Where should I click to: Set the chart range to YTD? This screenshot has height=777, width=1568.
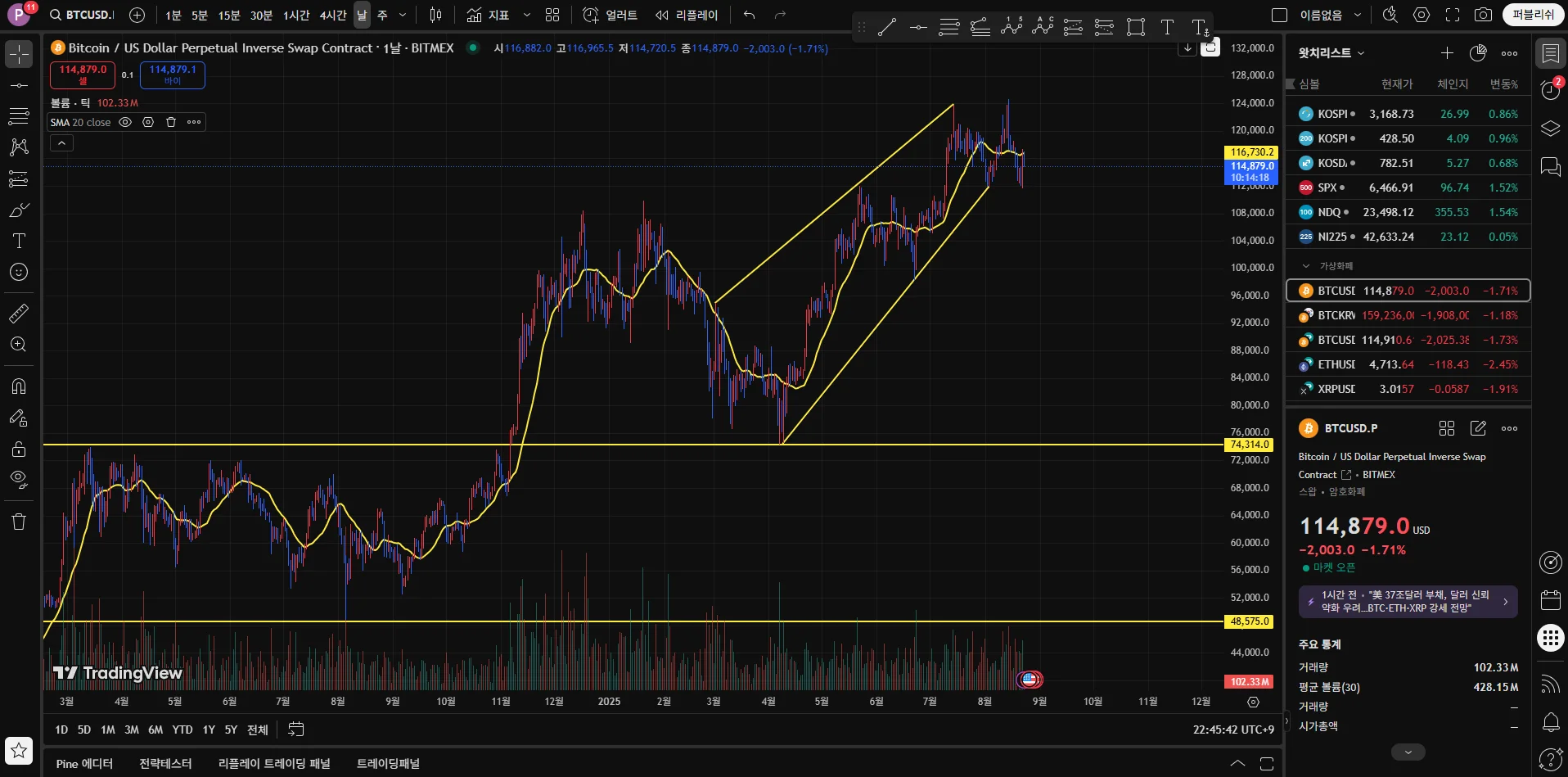(x=182, y=730)
